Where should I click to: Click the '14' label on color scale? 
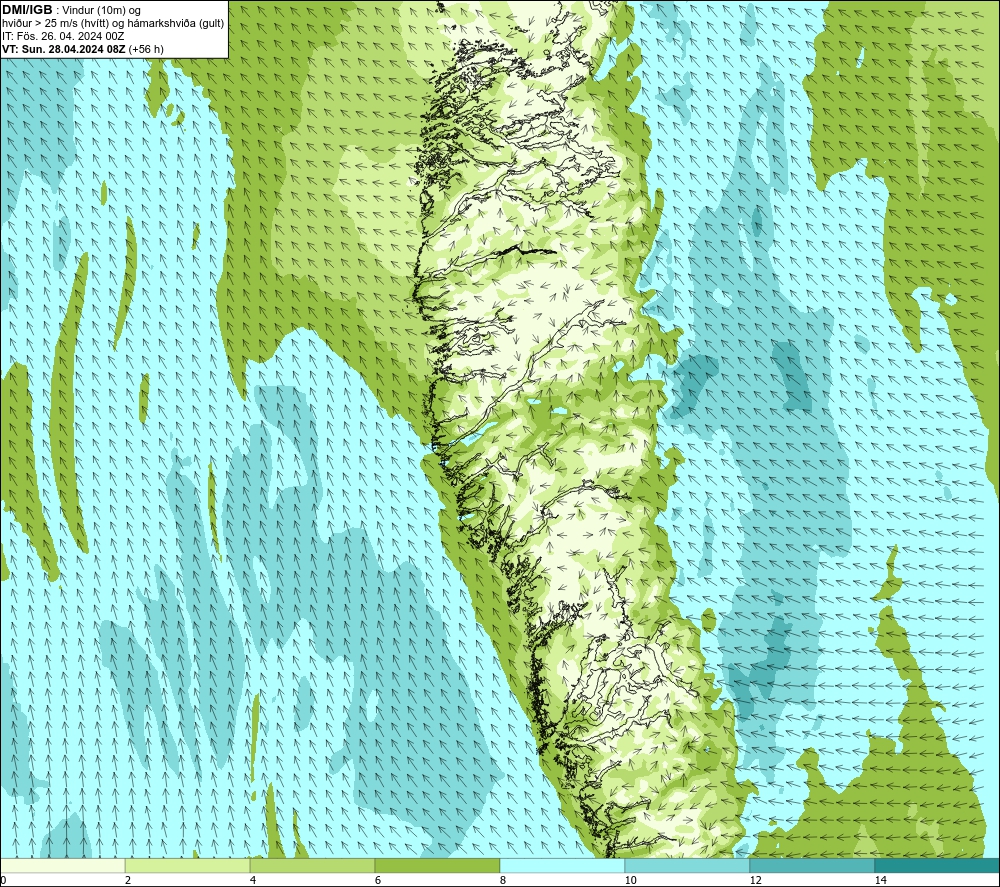(881, 880)
